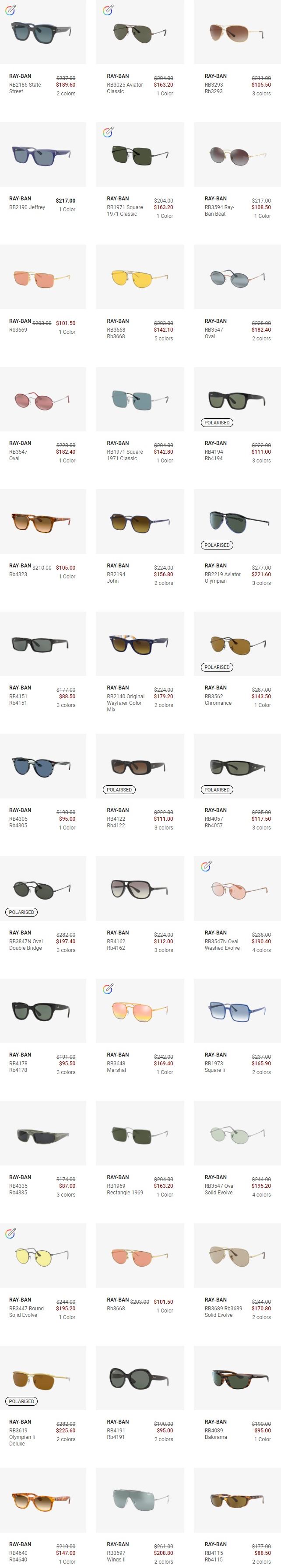View 4 colors for RB3547 Oval Solid Evolve
Viewport: 281px width, 1568px height.
[261, 1195]
